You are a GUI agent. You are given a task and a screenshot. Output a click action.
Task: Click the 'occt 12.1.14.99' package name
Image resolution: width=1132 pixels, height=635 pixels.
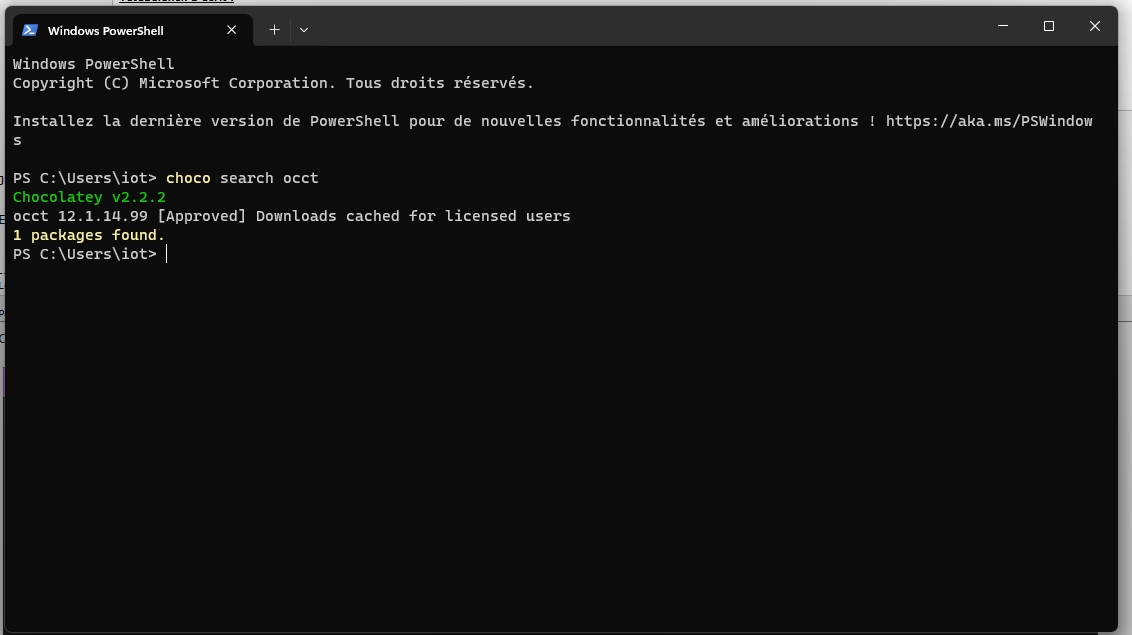(x=80, y=216)
